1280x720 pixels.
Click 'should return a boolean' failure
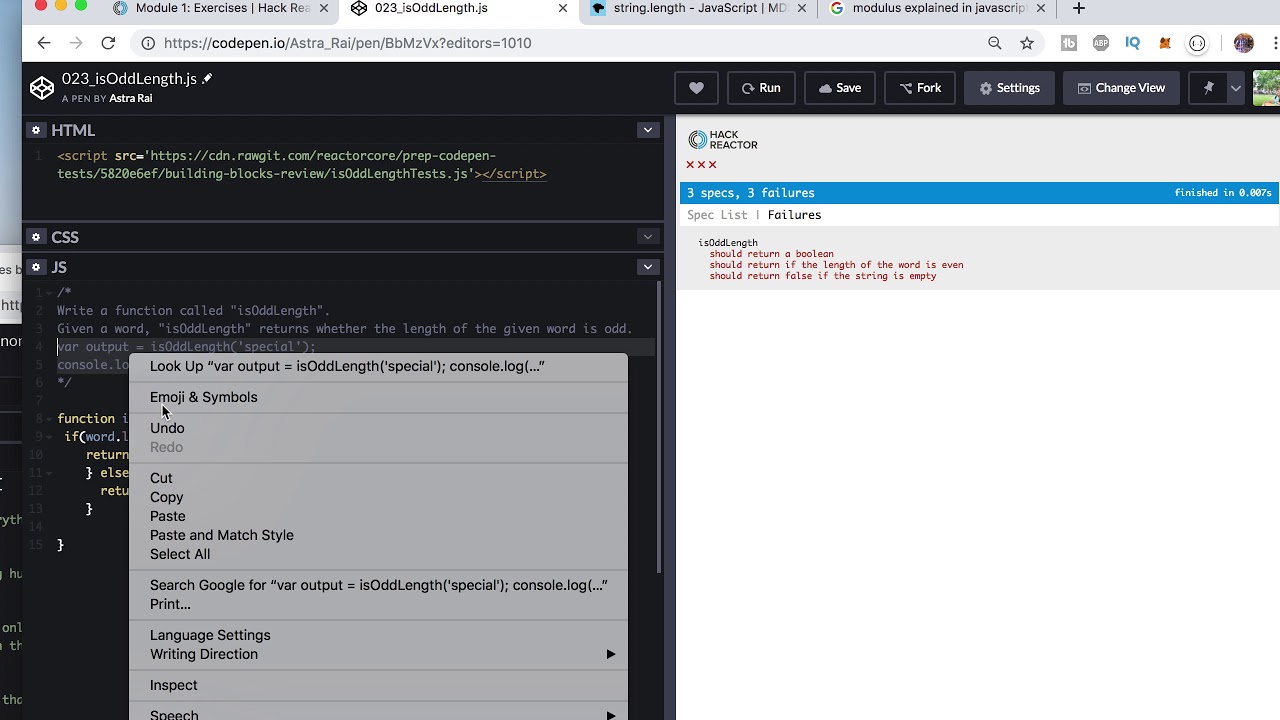pos(771,254)
